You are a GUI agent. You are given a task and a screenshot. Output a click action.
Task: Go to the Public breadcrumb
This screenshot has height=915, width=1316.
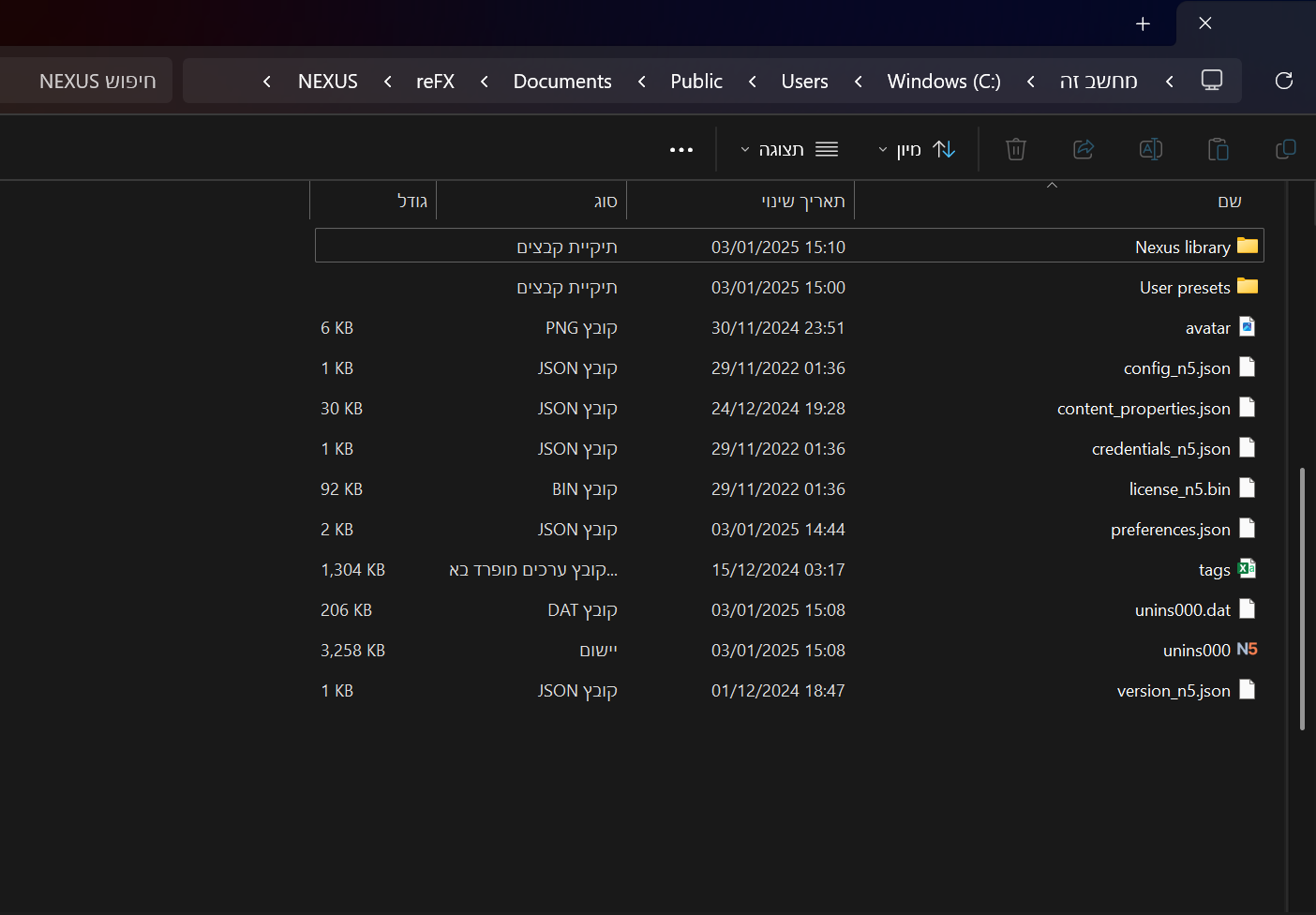(x=696, y=82)
